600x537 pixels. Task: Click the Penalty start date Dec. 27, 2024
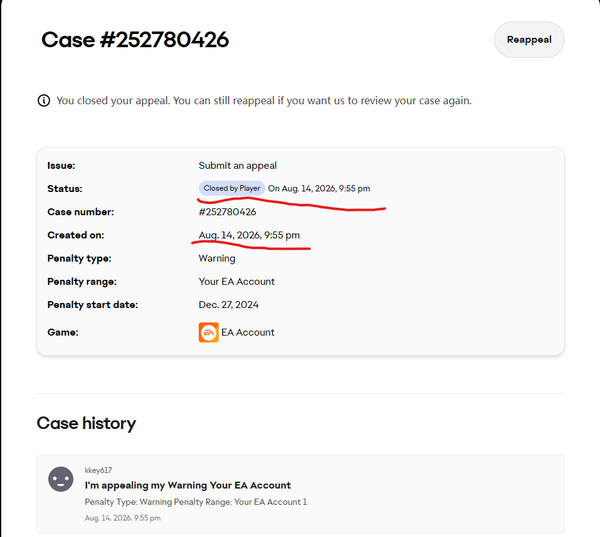[228, 305]
